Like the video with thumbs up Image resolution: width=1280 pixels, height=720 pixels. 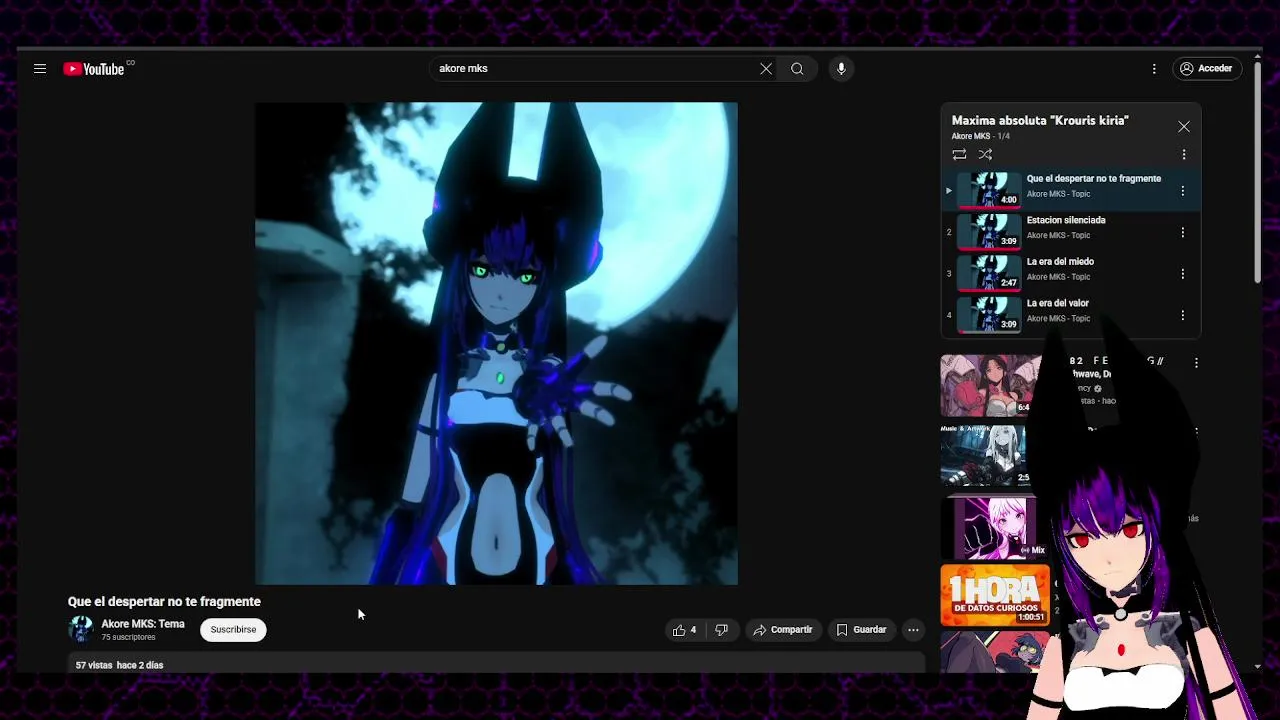pos(685,630)
